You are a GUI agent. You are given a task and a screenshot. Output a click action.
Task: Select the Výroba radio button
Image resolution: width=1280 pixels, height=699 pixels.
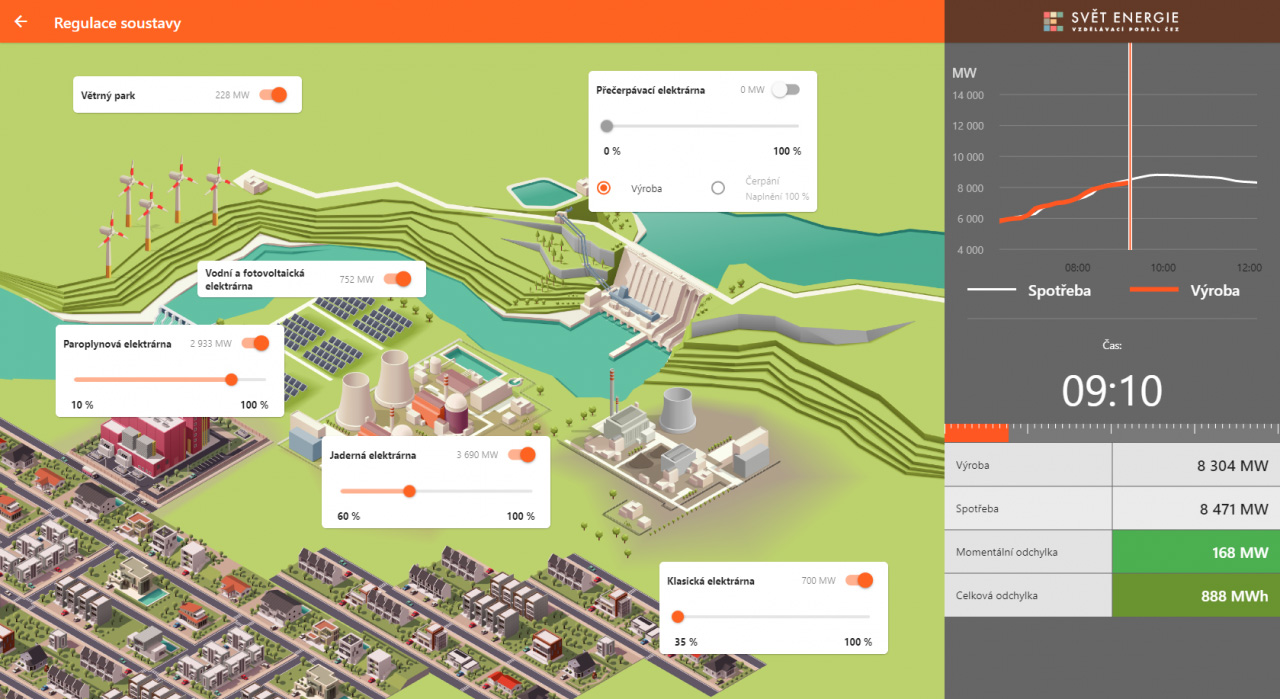tap(604, 188)
